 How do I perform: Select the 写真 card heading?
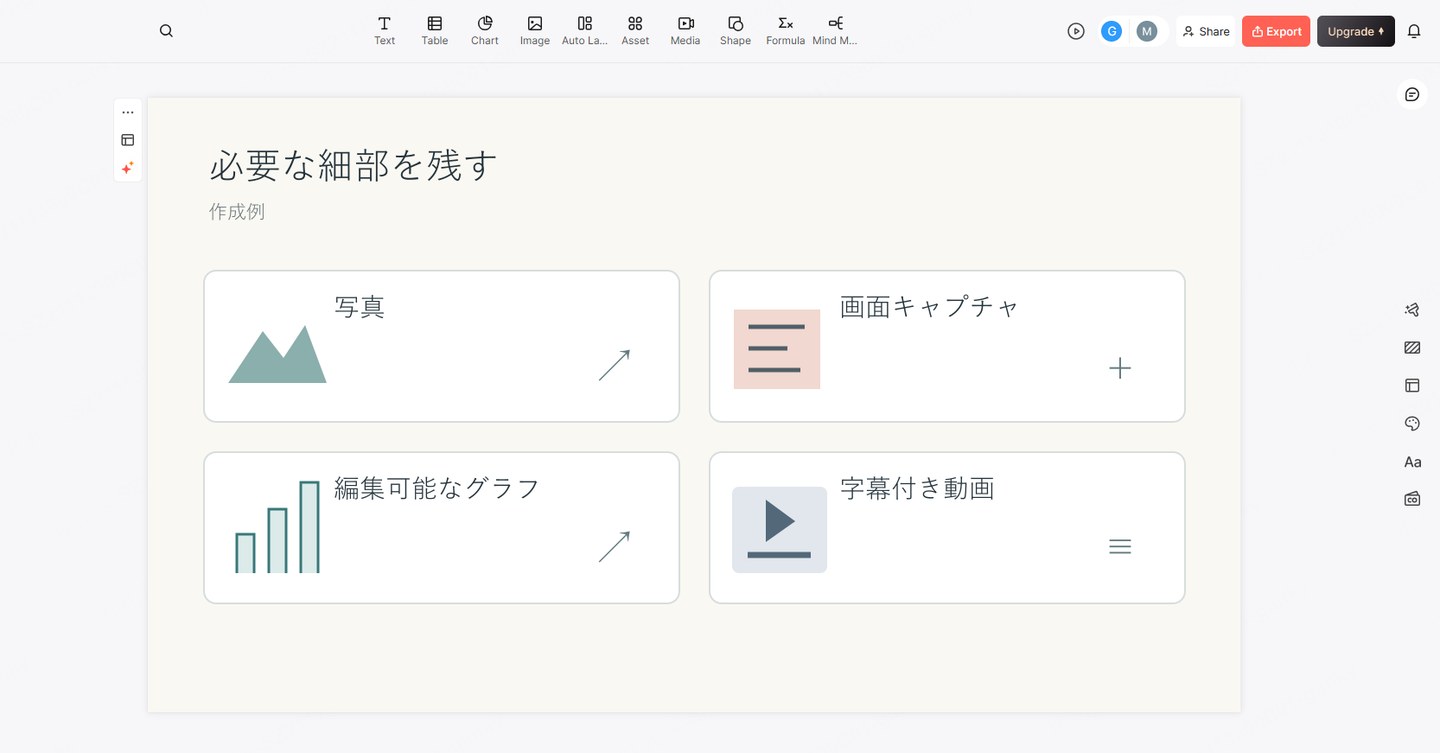[360, 307]
